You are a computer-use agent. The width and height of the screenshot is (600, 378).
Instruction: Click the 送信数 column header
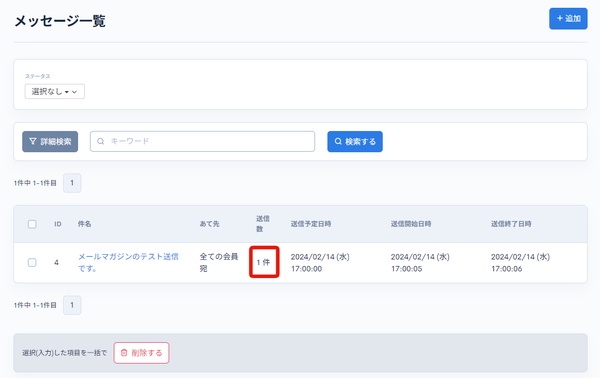(x=263, y=224)
